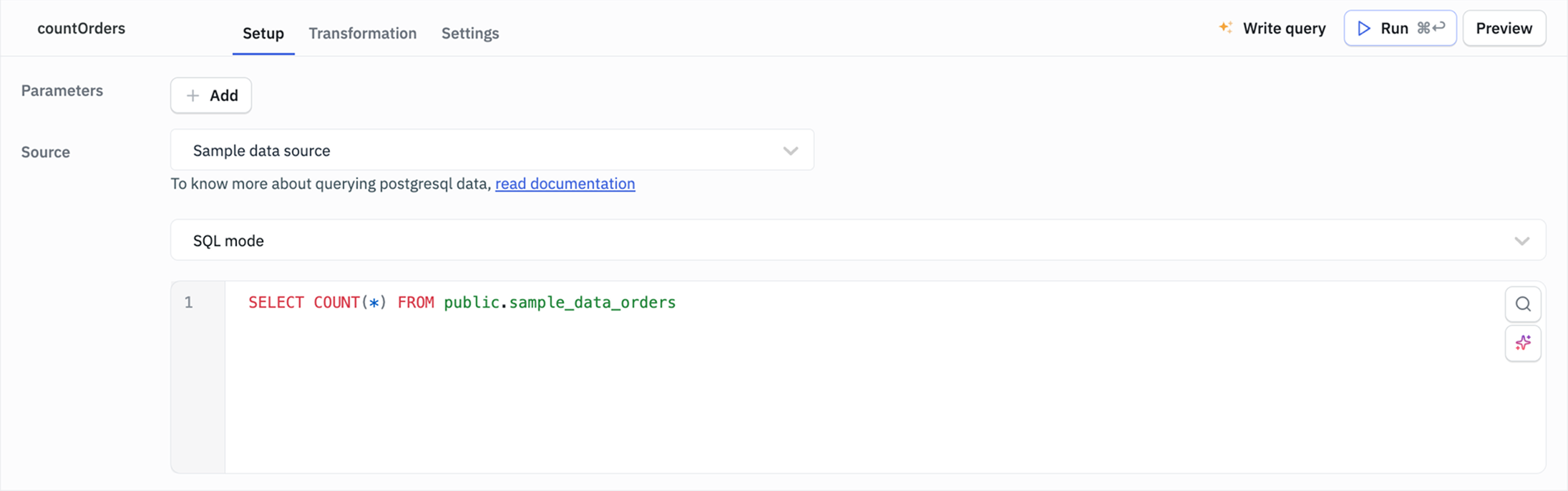Open the Settings tab
The image size is (1568, 491).
click(470, 33)
